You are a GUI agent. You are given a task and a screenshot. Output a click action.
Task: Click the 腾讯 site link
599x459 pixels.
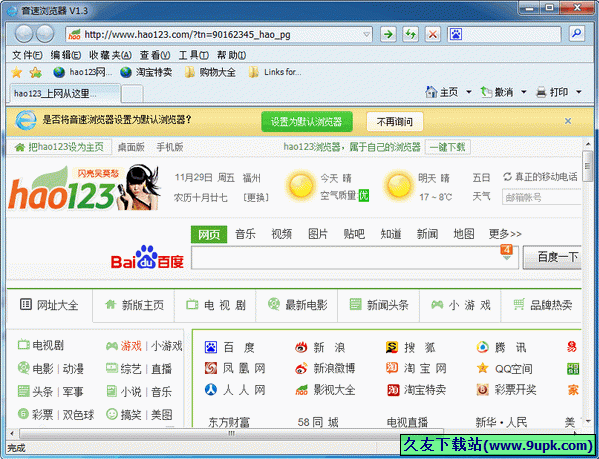click(x=502, y=347)
